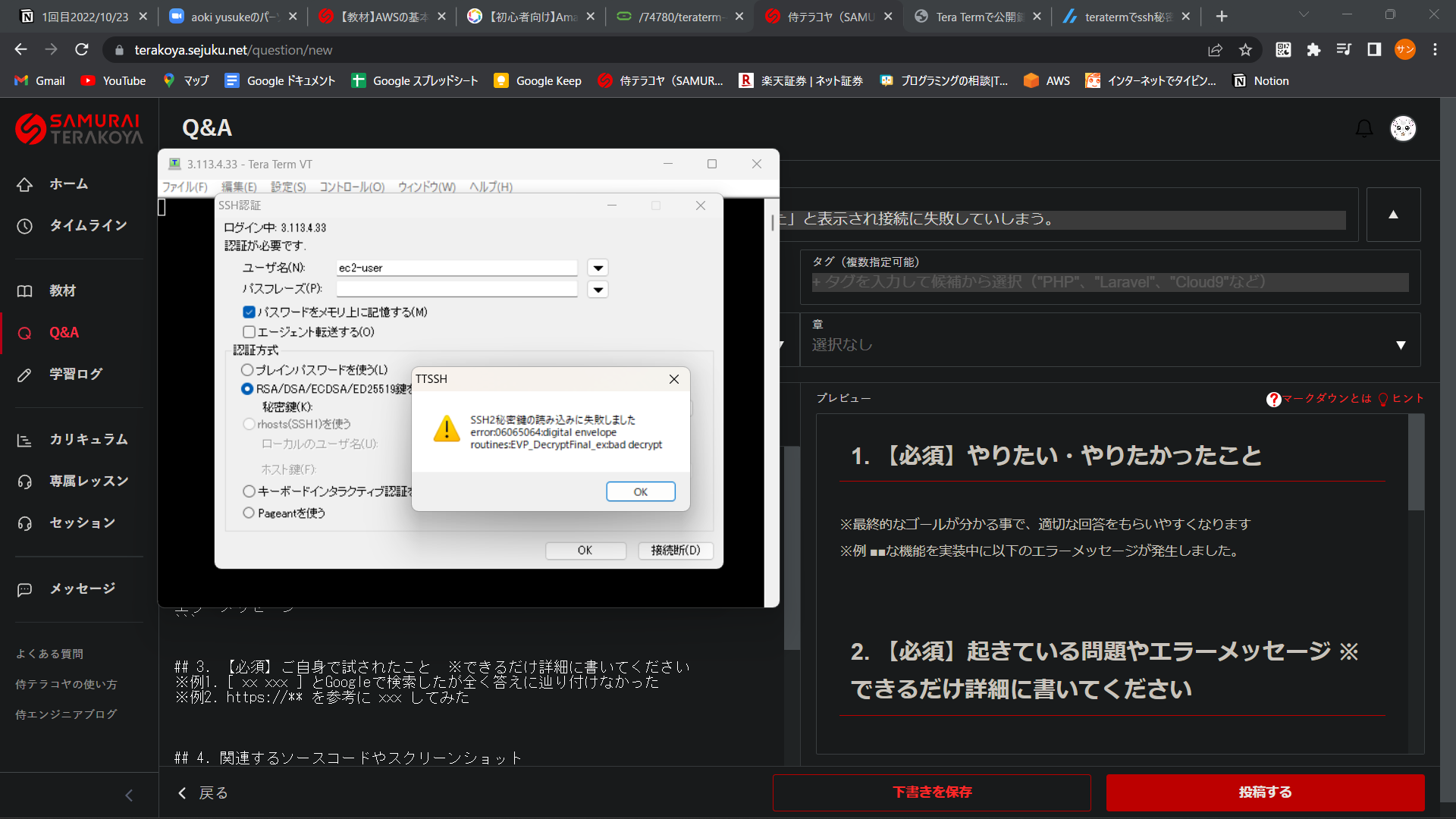This screenshot has width=1456, height=819.
Task: Toggle パスワードをメモリ上に記憶する checkbox
Action: 249,312
